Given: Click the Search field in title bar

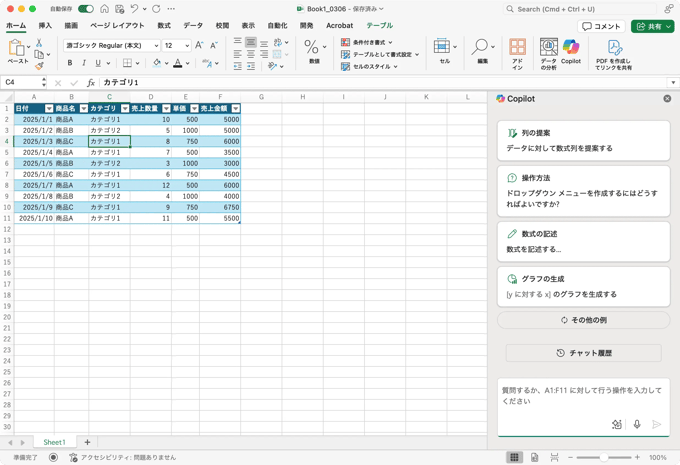Looking at the screenshot, I should click(580, 9).
